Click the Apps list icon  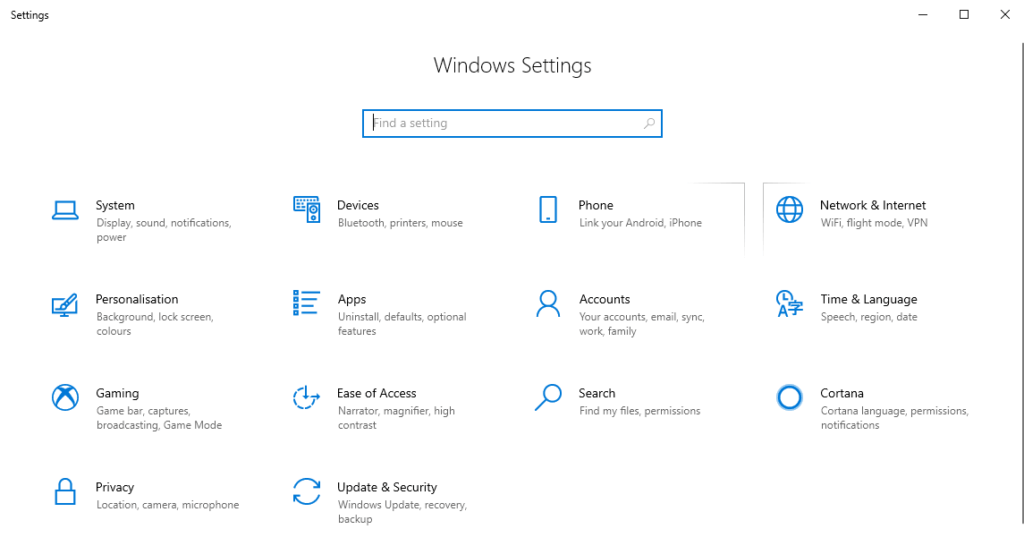[x=306, y=304]
